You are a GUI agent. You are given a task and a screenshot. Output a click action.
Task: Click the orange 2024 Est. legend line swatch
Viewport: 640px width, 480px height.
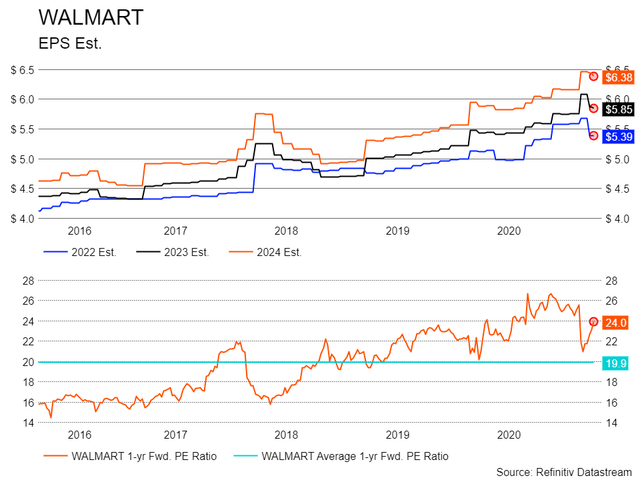[240, 252]
